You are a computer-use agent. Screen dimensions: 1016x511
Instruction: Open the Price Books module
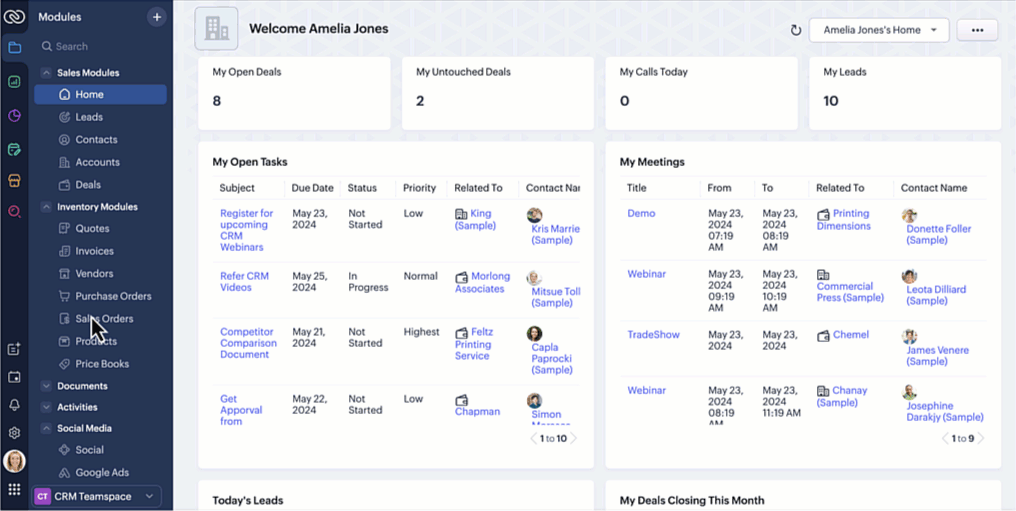pos(100,364)
